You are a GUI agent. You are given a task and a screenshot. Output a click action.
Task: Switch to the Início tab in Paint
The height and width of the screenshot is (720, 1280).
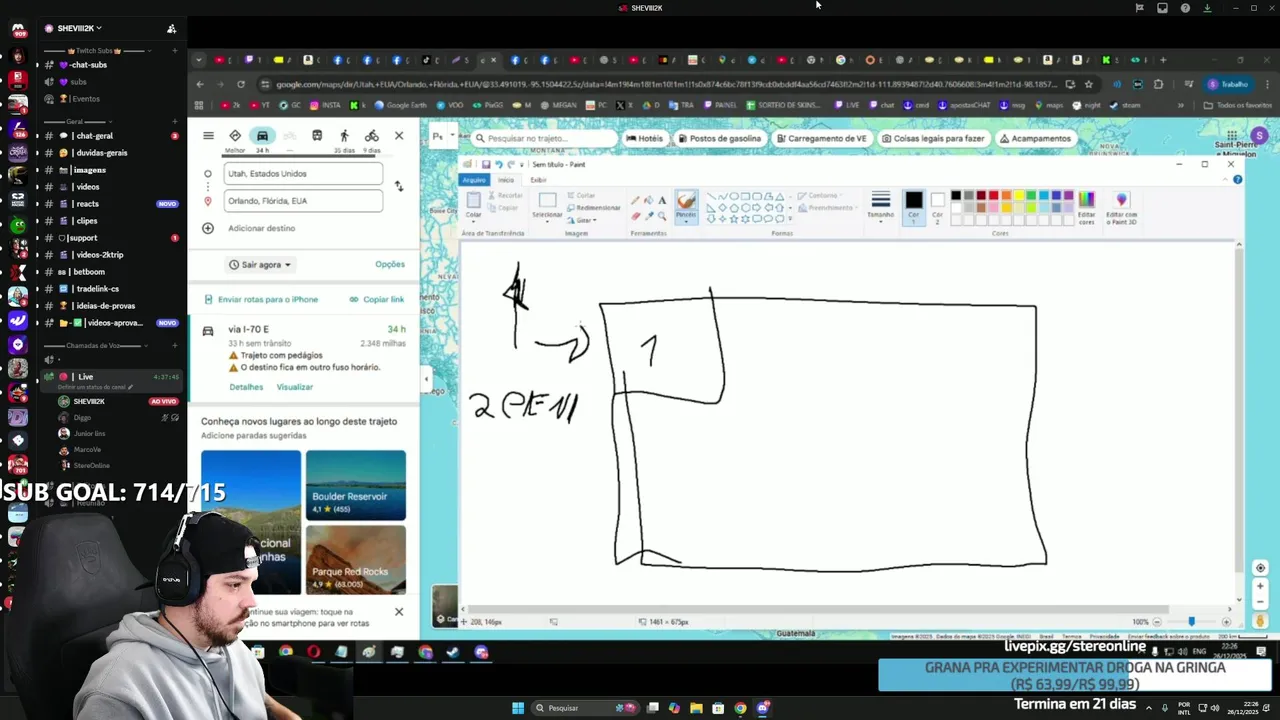[x=506, y=180]
